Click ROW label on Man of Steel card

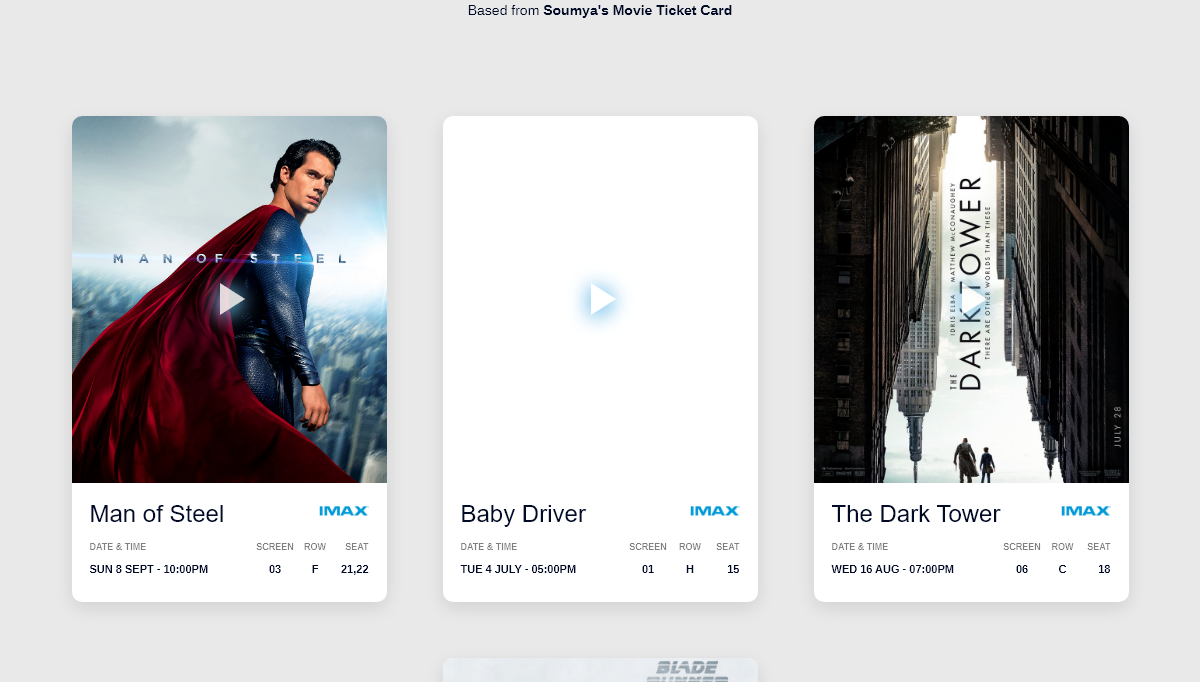315,547
